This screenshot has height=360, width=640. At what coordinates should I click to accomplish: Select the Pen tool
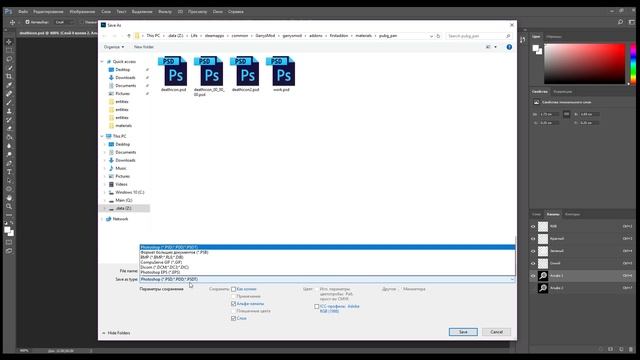[9, 163]
